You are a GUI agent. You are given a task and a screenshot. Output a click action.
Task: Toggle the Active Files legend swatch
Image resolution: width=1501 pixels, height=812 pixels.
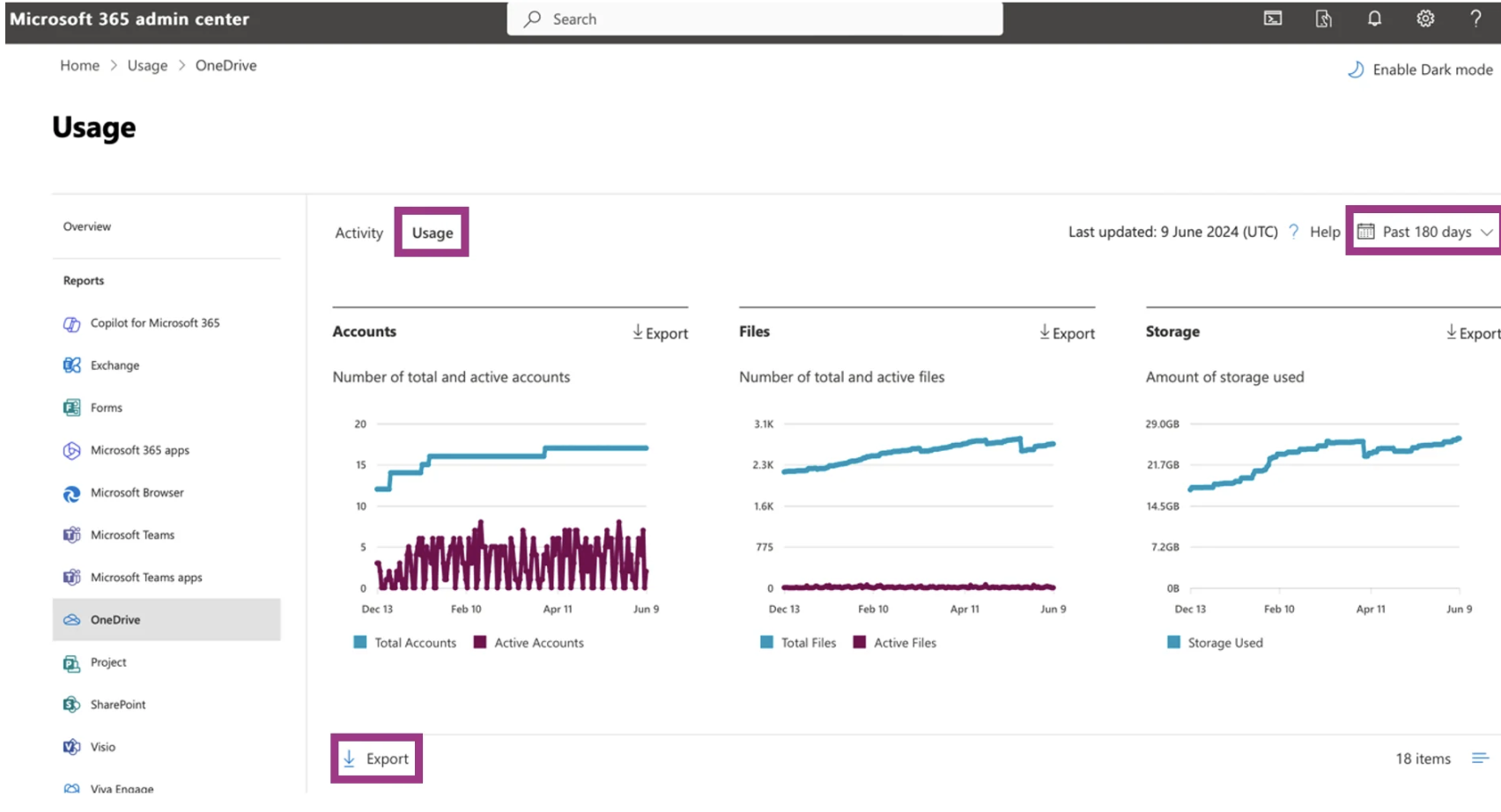click(860, 642)
